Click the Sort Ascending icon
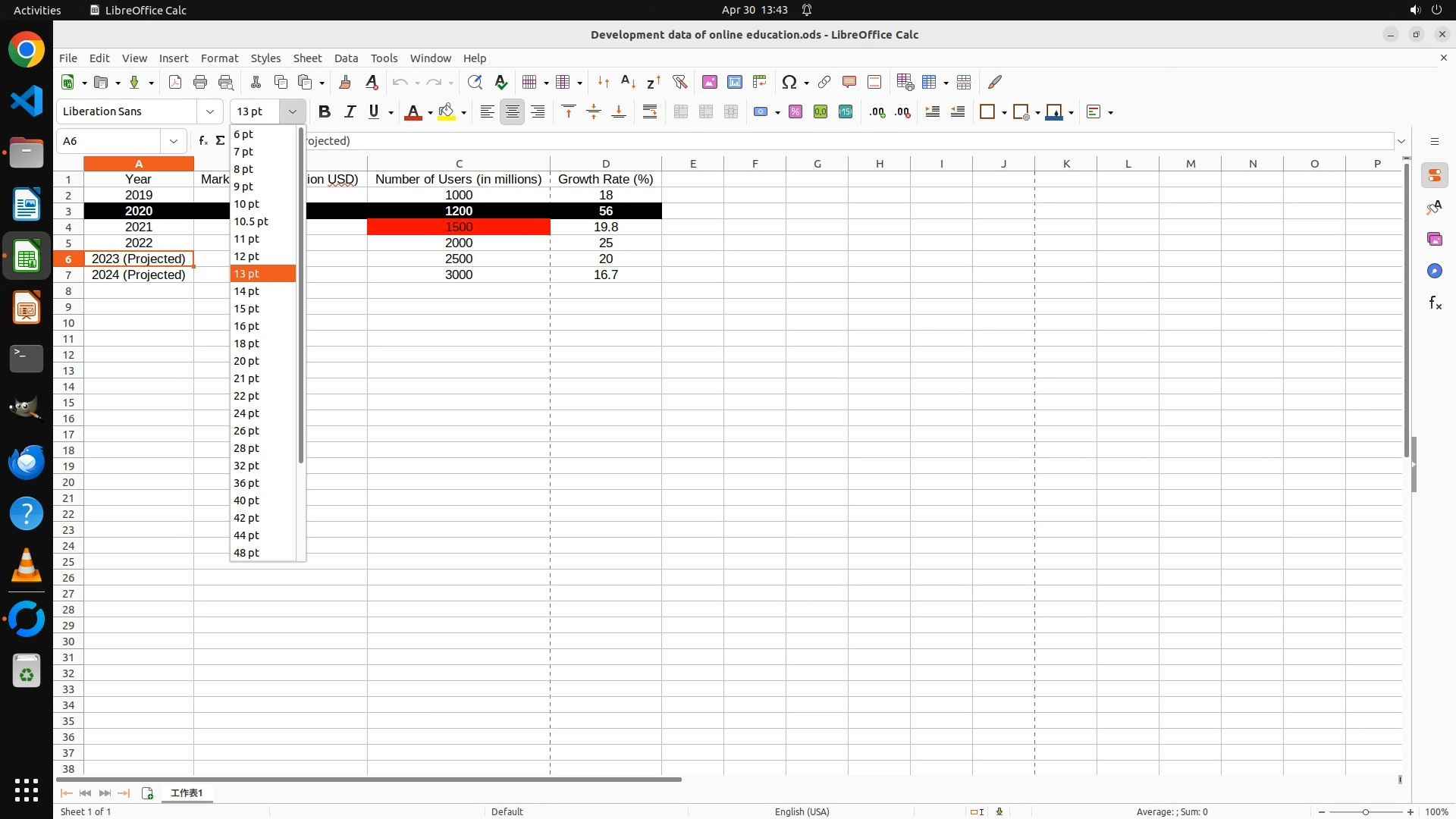Image resolution: width=1456 pixels, height=819 pixels. pyautogui.click(x=628, y=82)
